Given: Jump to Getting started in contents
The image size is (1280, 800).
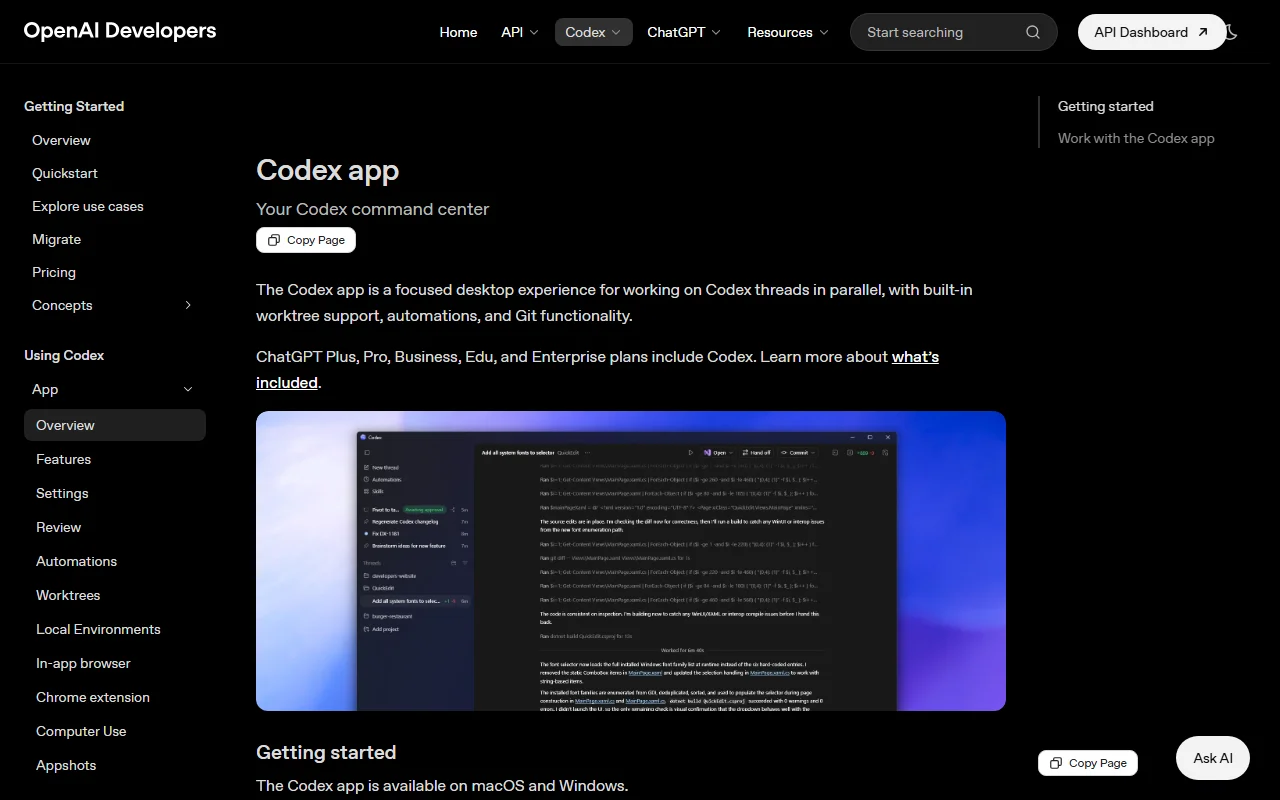Looking at the screenshot, I should click(x=1105, y=106).
